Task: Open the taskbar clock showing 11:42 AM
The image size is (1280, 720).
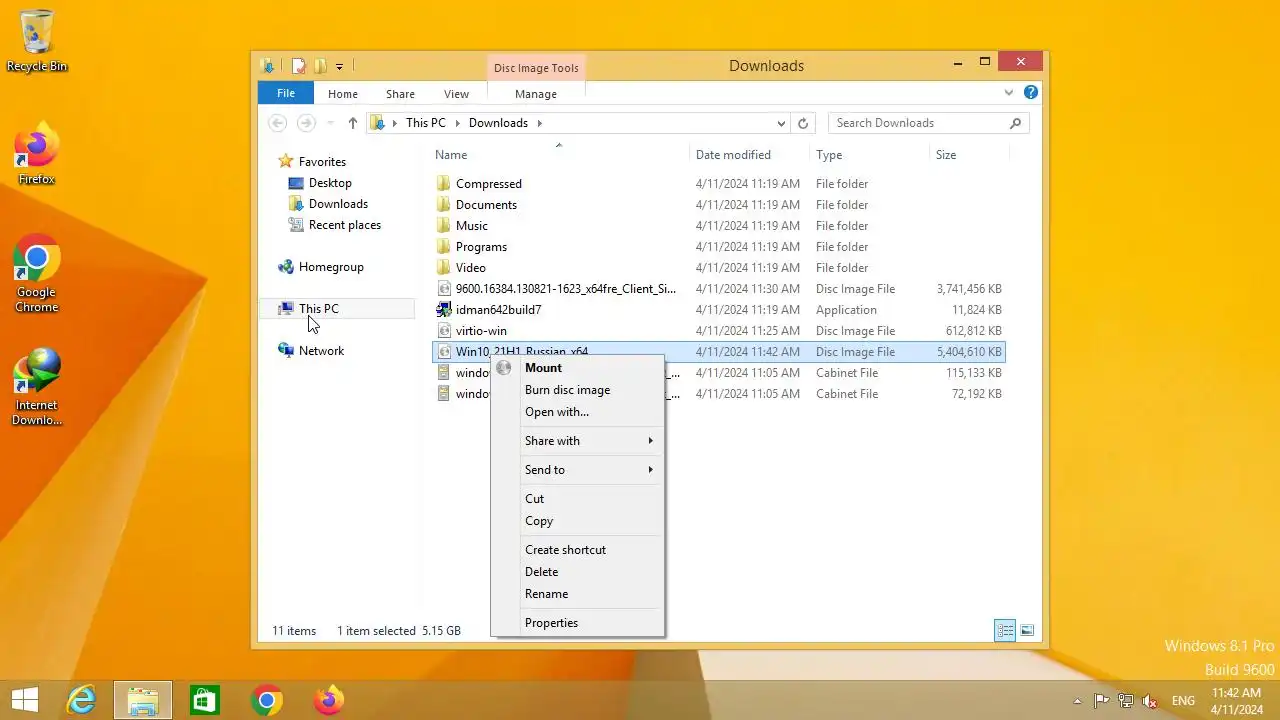Action: (1236, 701)
